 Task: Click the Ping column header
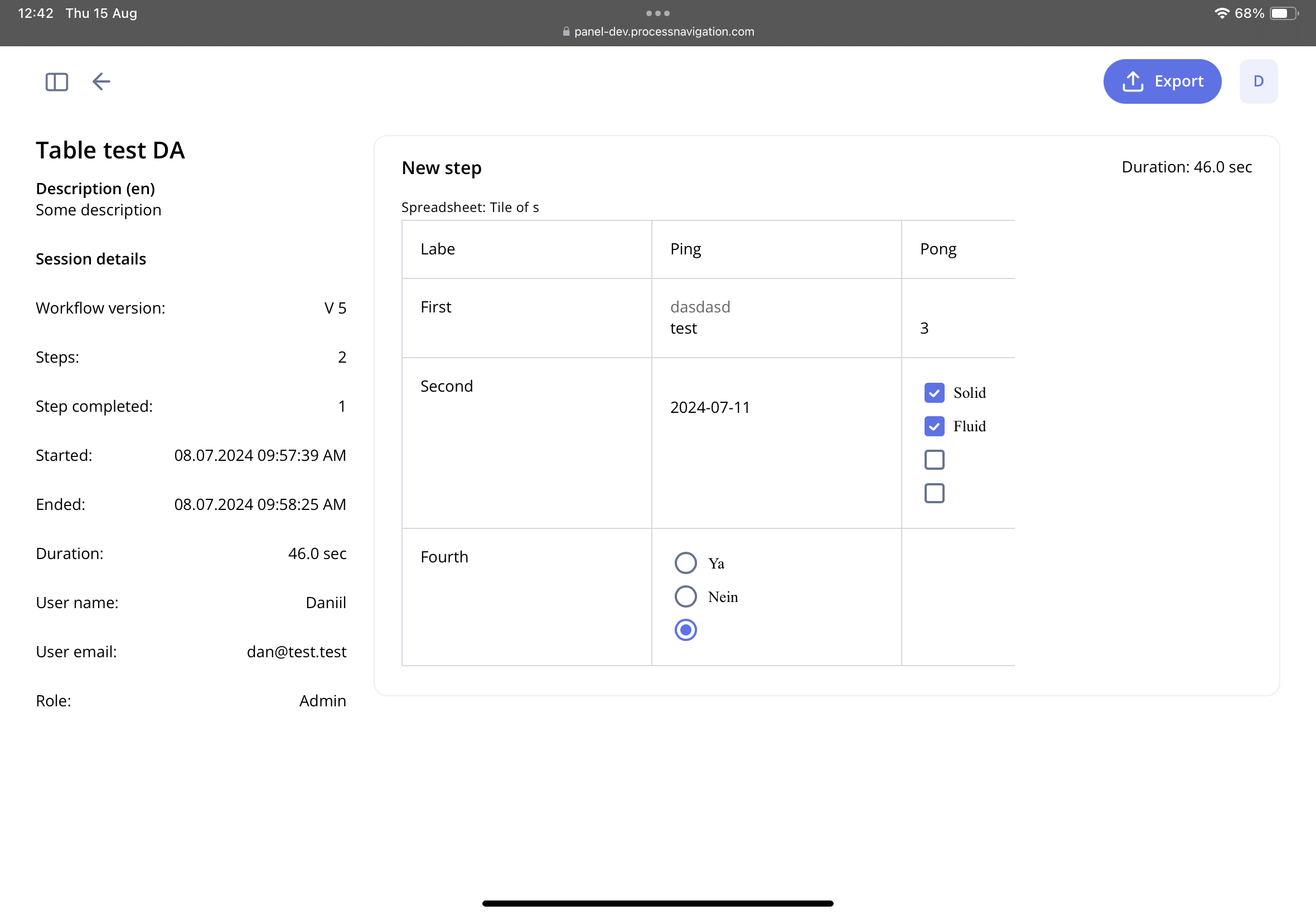(685, 249)
